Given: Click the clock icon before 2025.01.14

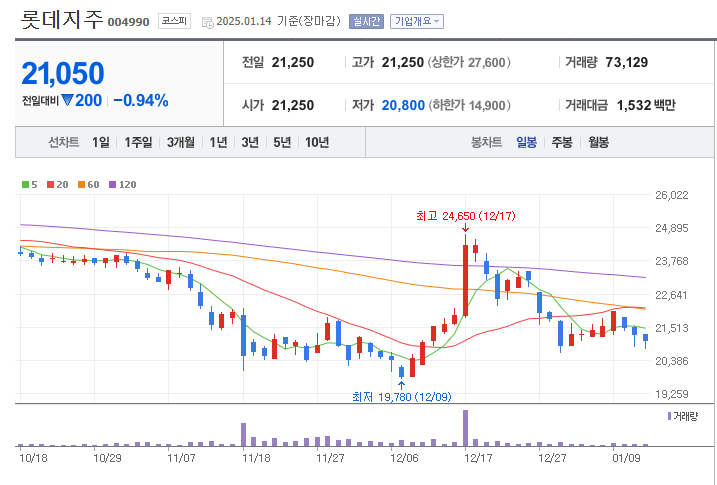Looking at the screenshot, I should point(208,22).
